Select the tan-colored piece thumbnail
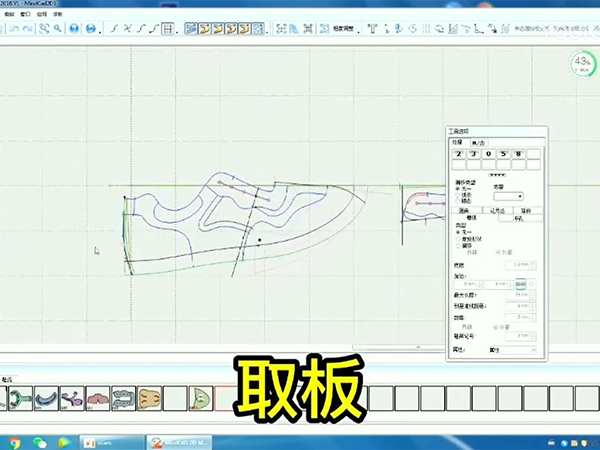The width and height of the screenshot is (600, 450). (x=149, y=398)
